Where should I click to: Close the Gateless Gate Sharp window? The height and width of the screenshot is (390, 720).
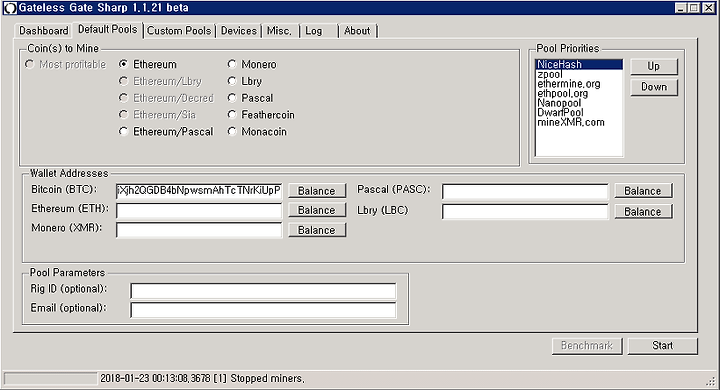709,8
